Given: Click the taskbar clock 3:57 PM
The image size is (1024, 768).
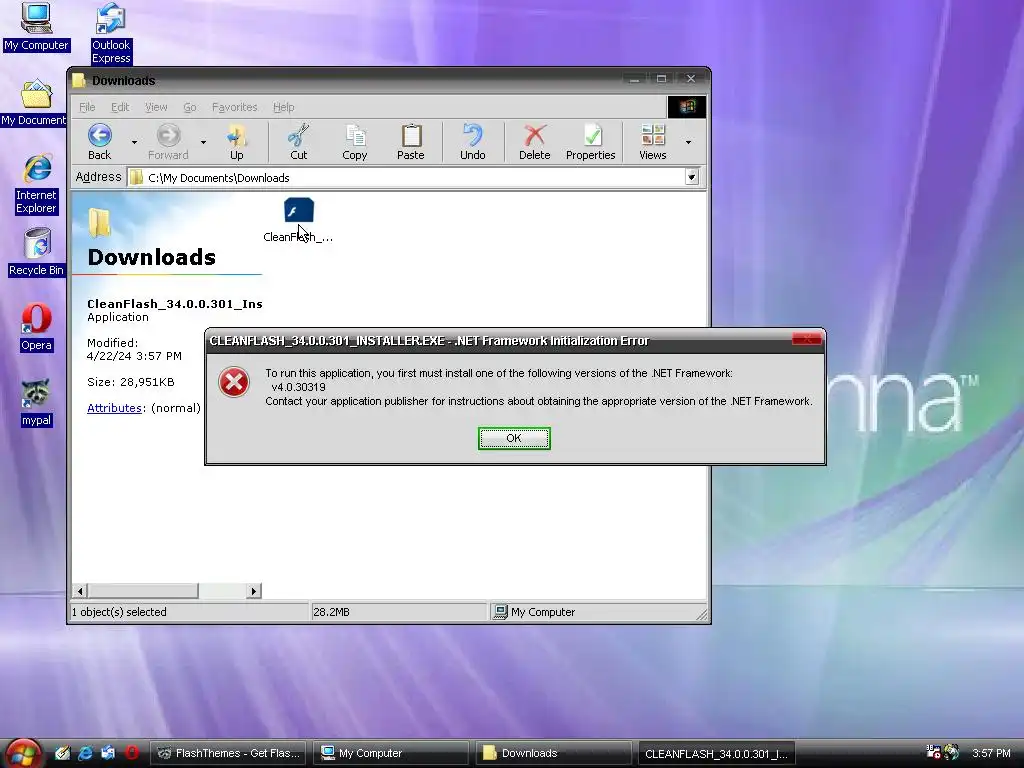Looking at the screenshot, I should [991, 753].
